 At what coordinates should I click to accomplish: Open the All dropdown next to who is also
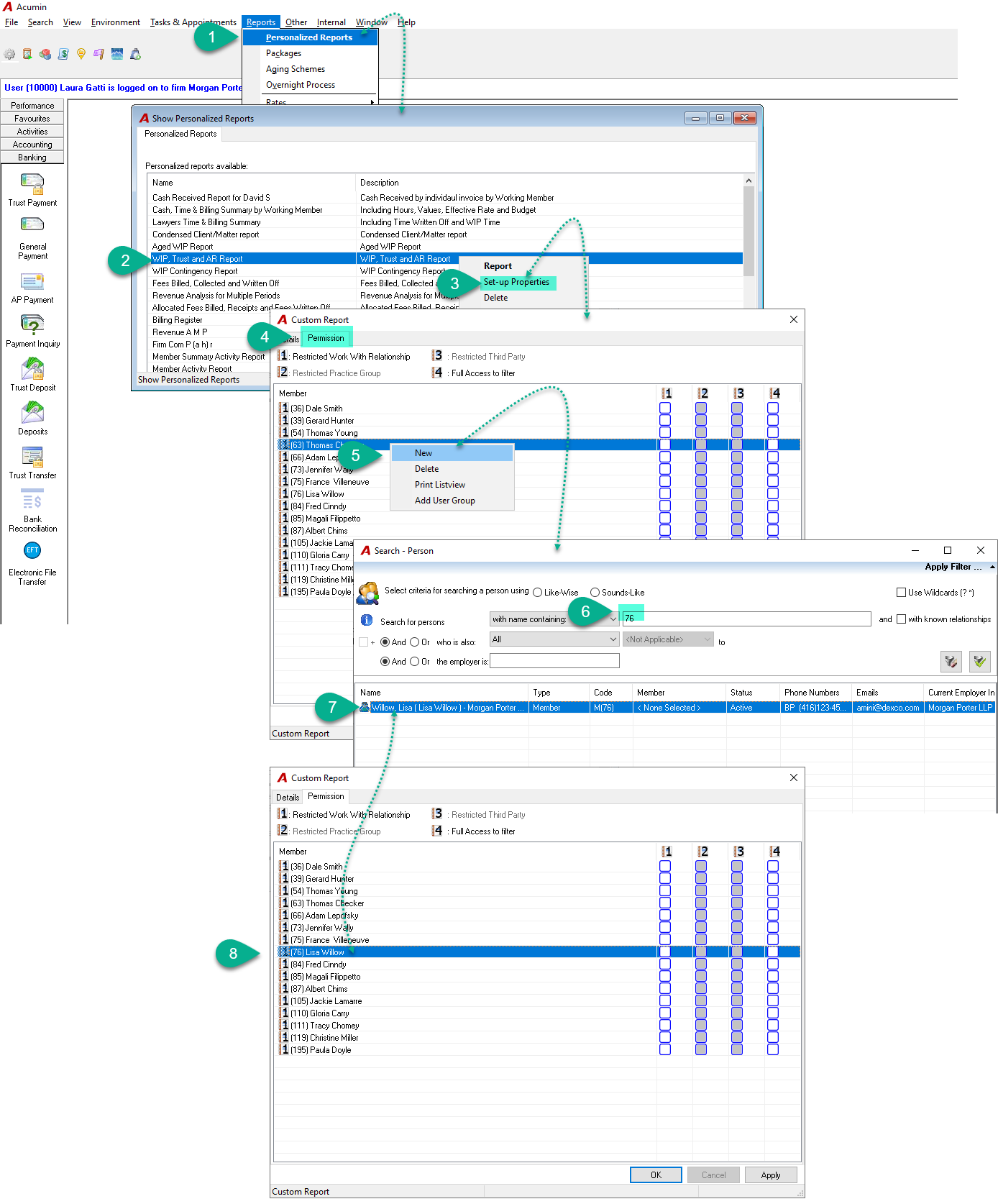tap(554, 639)
